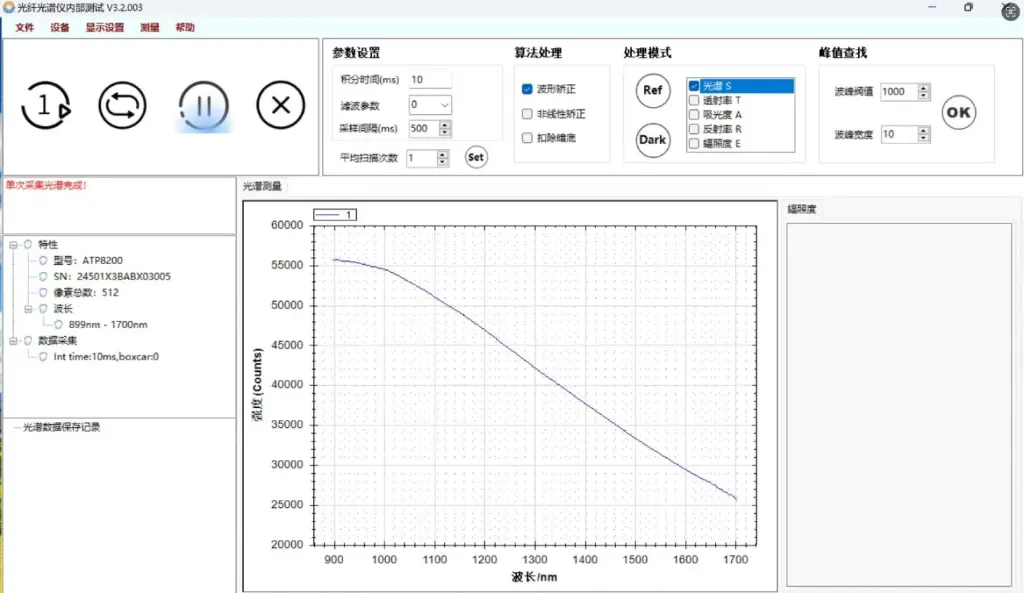This screenshot has width=1024, height=593.
Task: Decrease 采样间隔(ms) with the down arrow
Action: coord(445,133)
